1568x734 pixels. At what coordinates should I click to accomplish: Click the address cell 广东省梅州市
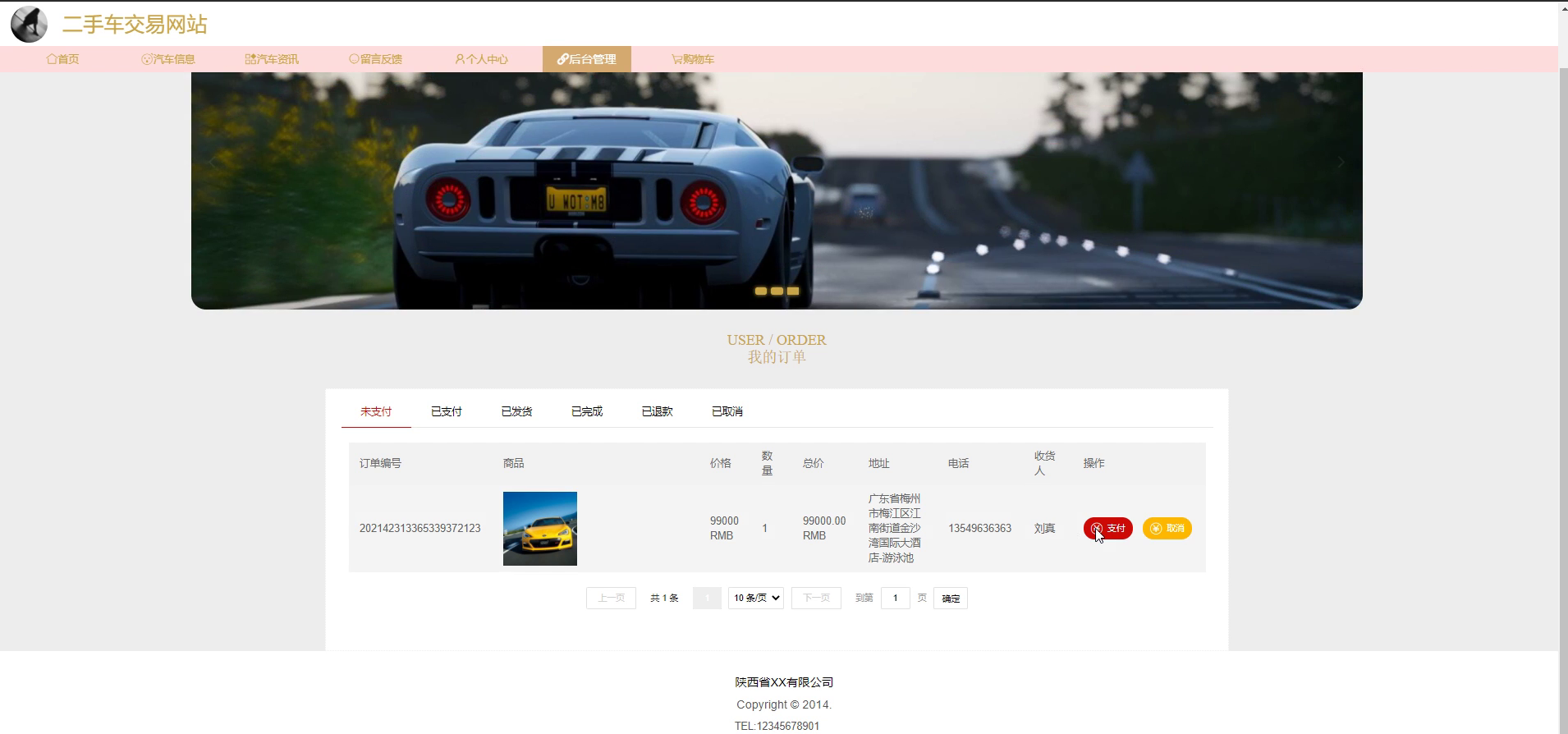click(895, 528)
